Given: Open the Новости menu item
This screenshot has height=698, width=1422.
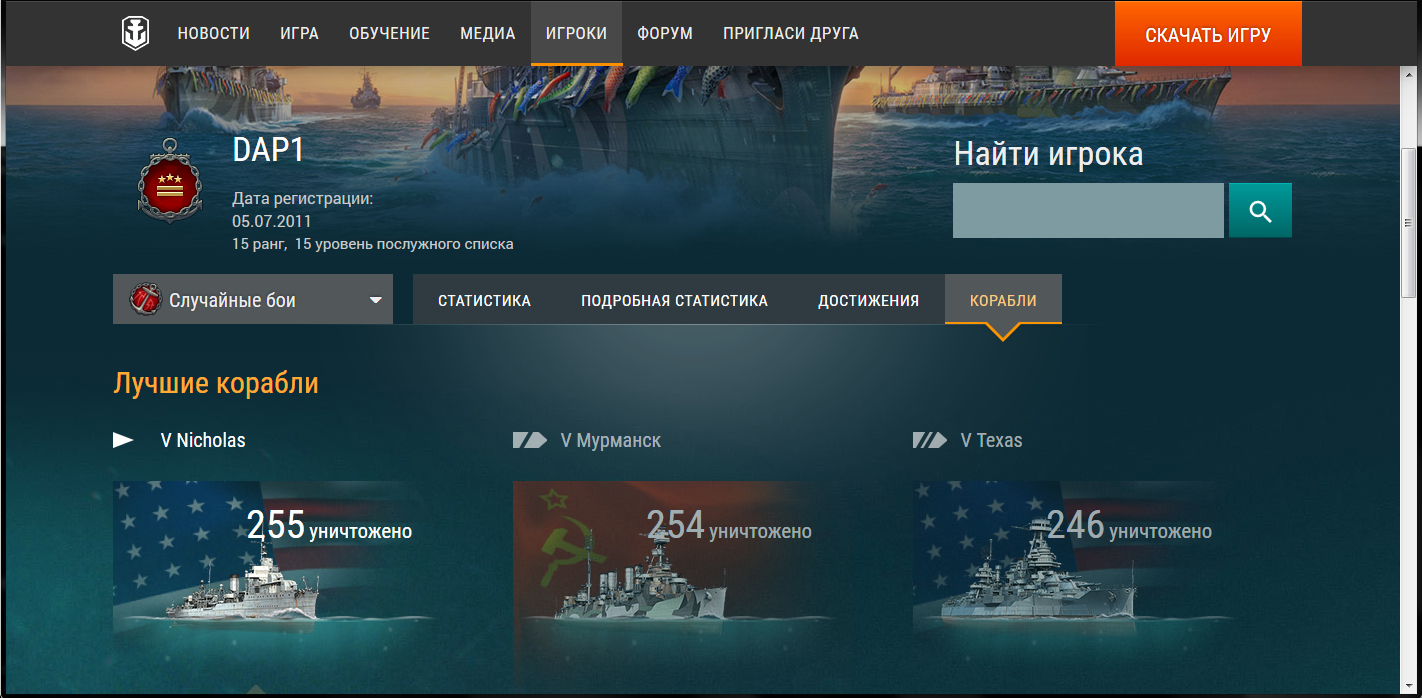Looking at the screenshot, I should click(213, 34).
